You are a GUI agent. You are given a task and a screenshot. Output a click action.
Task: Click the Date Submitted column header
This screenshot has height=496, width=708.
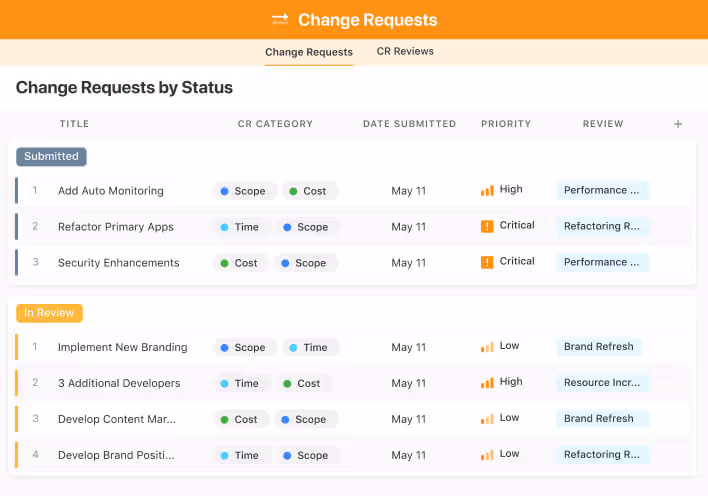409,124
